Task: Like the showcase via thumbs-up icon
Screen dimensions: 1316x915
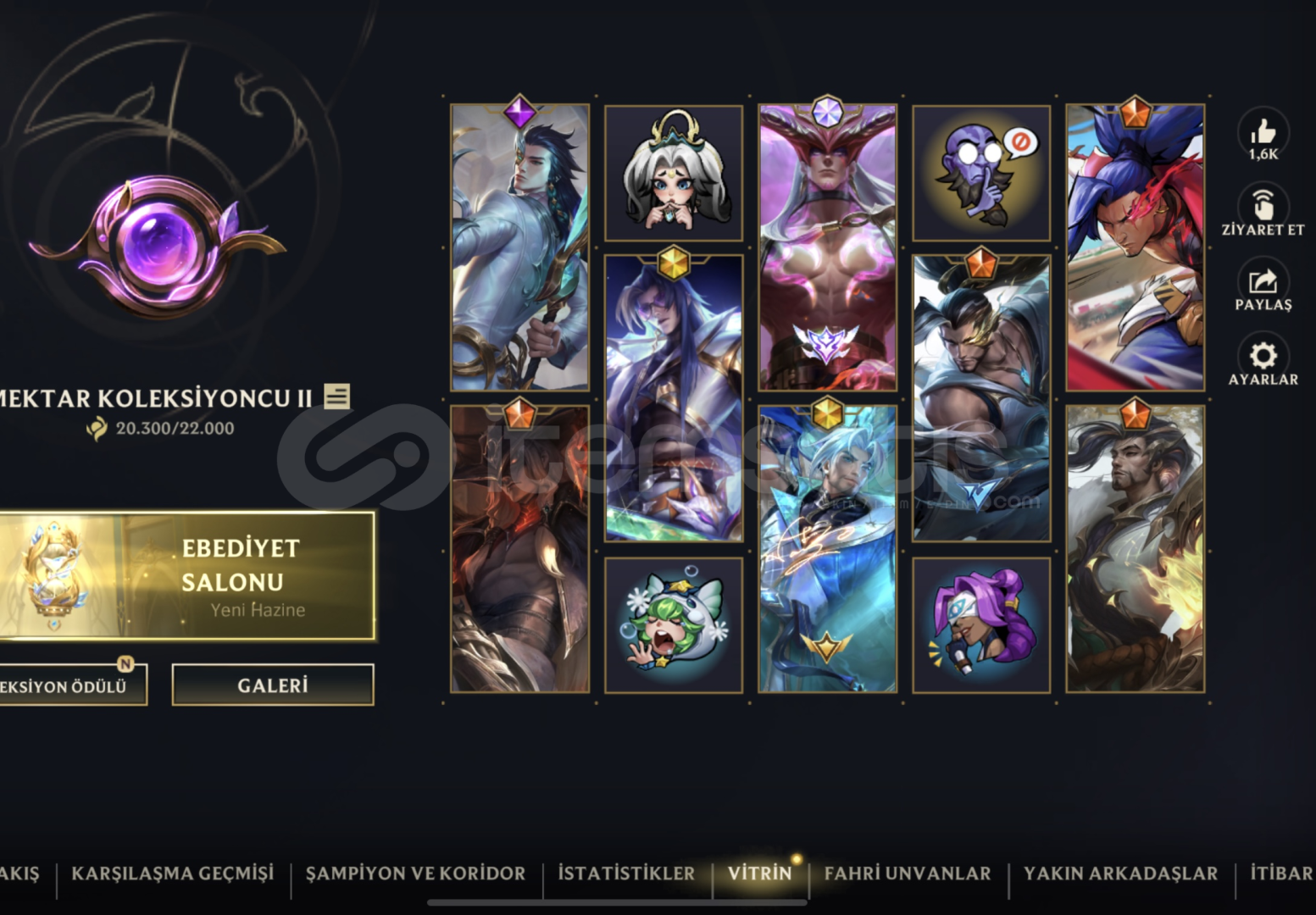Action: click(x=1263, y=133)
